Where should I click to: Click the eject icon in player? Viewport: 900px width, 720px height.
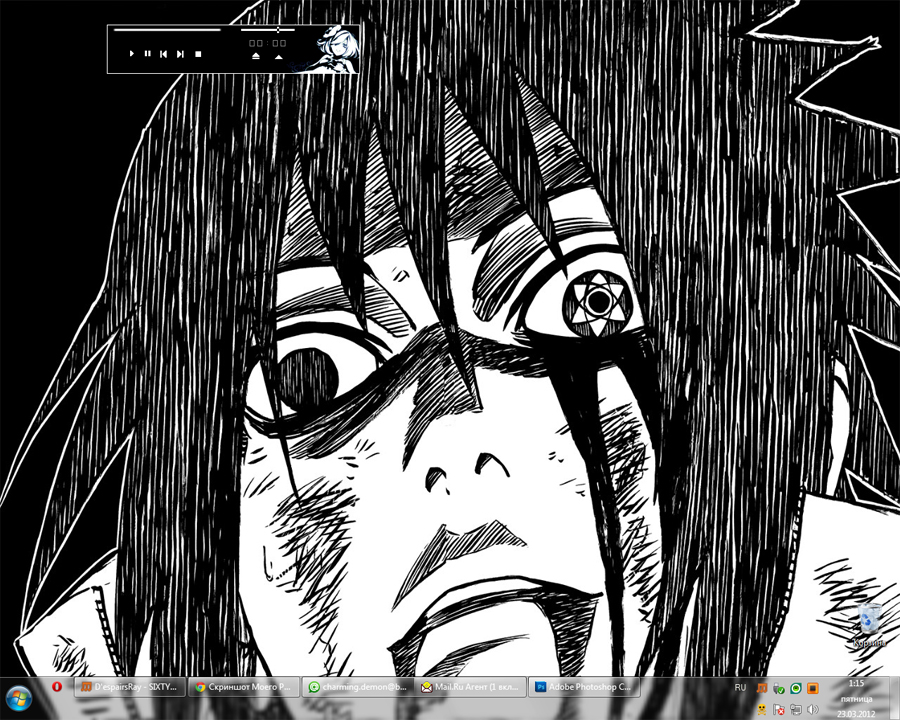256,56
